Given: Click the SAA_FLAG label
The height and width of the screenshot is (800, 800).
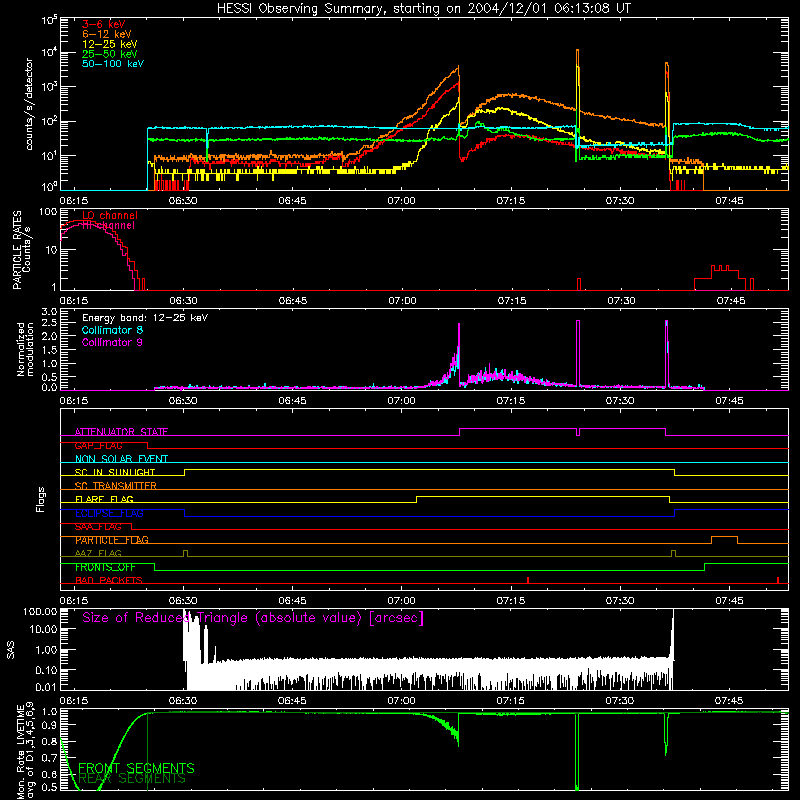Looking at the screenshot, I should point(98,526).
